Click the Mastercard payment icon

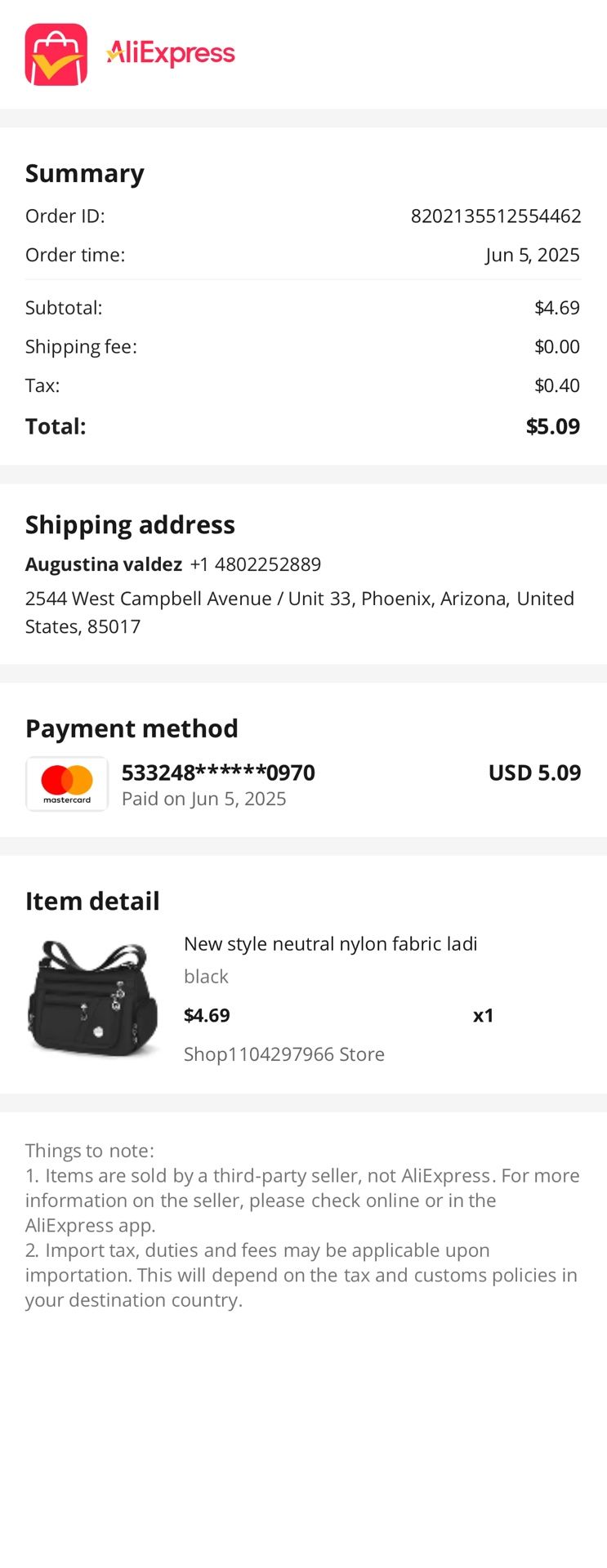click(67, 784)
